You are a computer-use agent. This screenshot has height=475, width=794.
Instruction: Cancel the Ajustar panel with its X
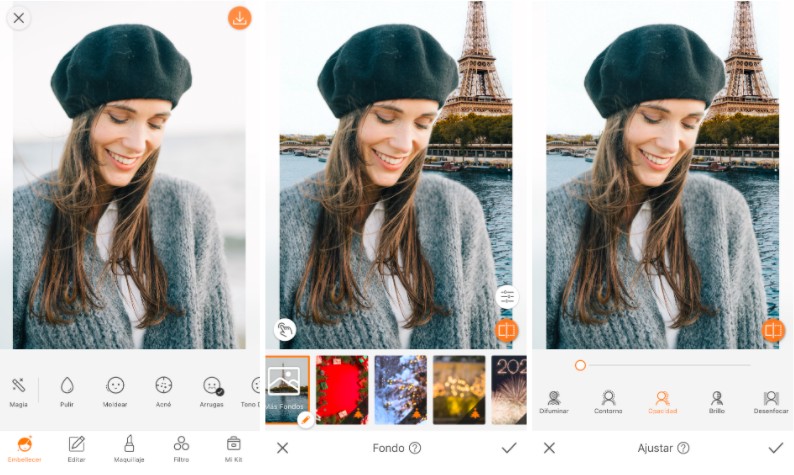click(549, 448)
